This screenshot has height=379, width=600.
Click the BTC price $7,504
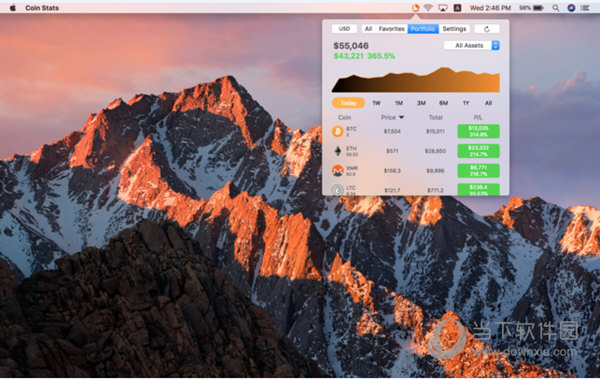(x=392, y=131)
